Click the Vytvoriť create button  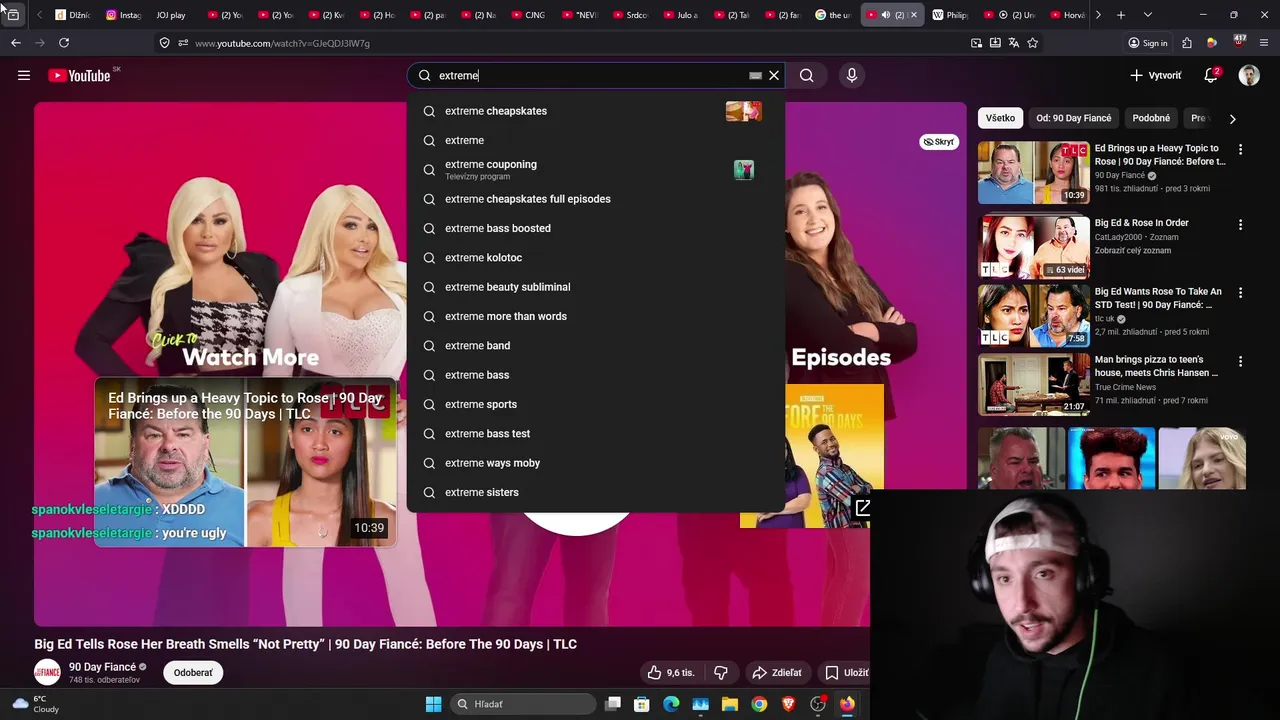pos(1156,75)
